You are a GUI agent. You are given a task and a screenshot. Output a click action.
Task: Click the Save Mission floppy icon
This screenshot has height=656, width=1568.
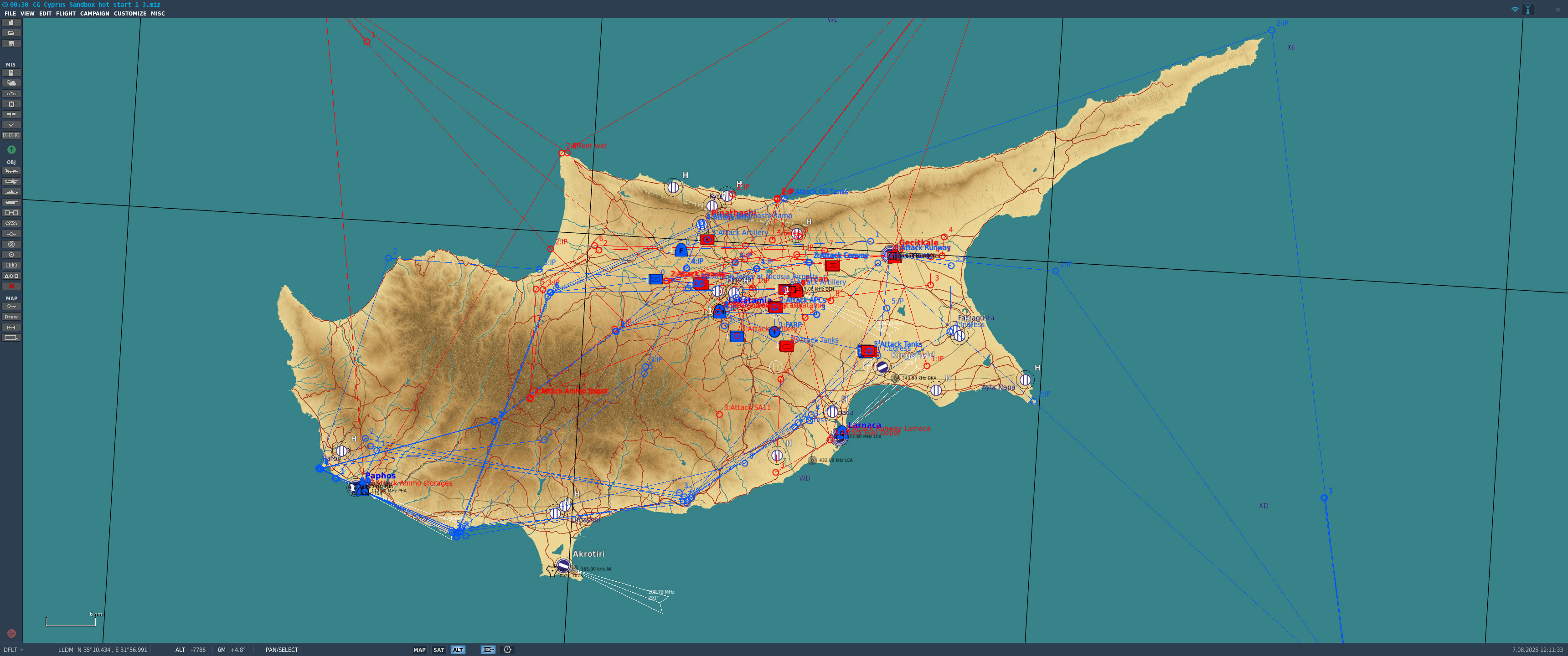click(x=11, y=43)
